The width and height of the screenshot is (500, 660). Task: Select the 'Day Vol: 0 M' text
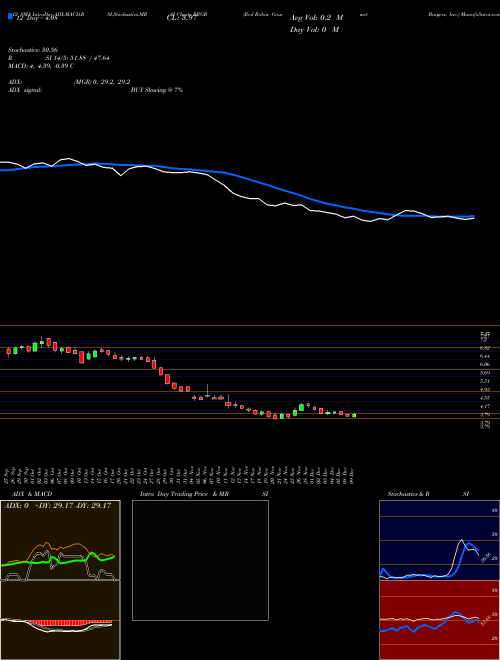pos(314,30)
